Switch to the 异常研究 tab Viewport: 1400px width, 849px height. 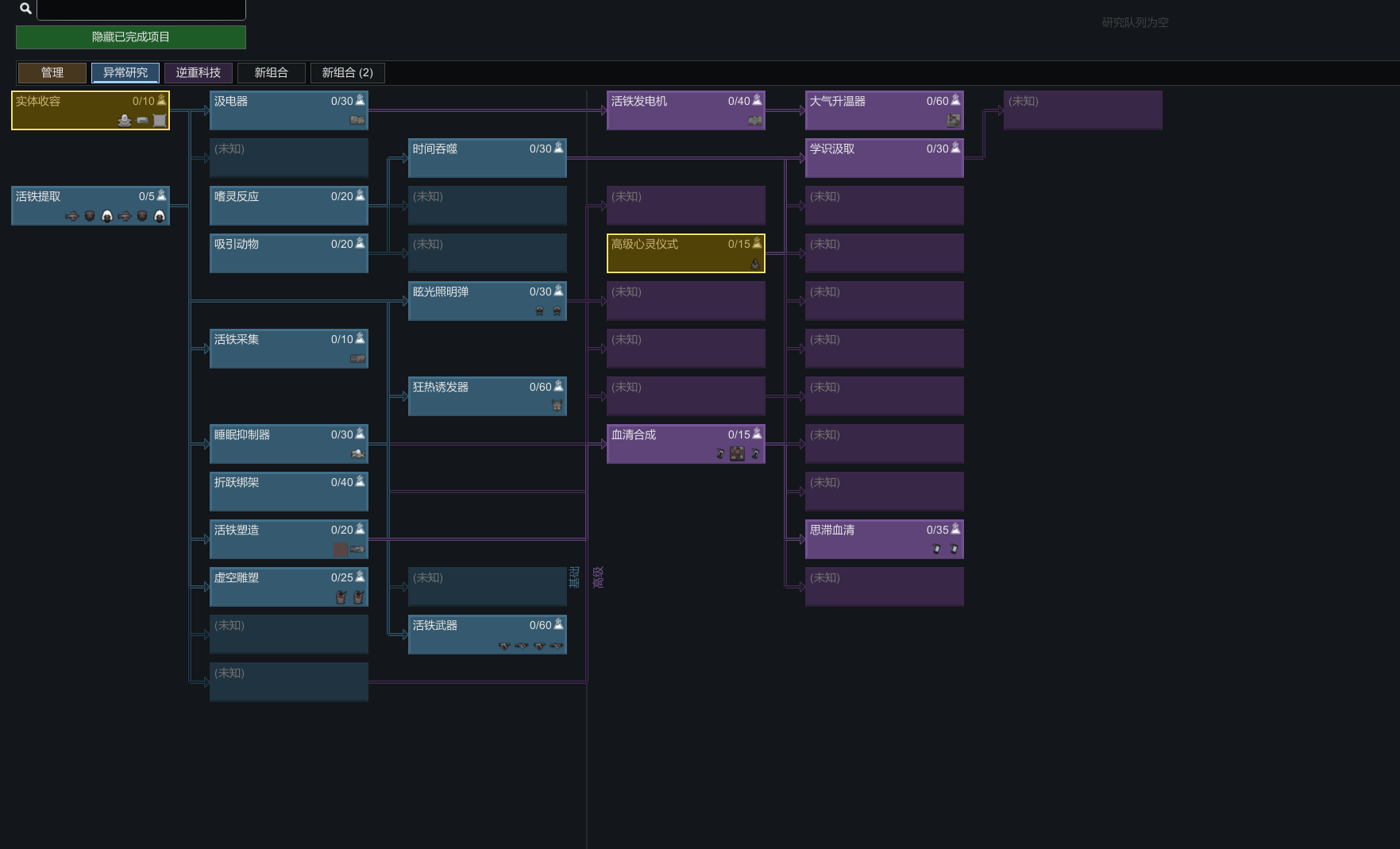(125, 72)
